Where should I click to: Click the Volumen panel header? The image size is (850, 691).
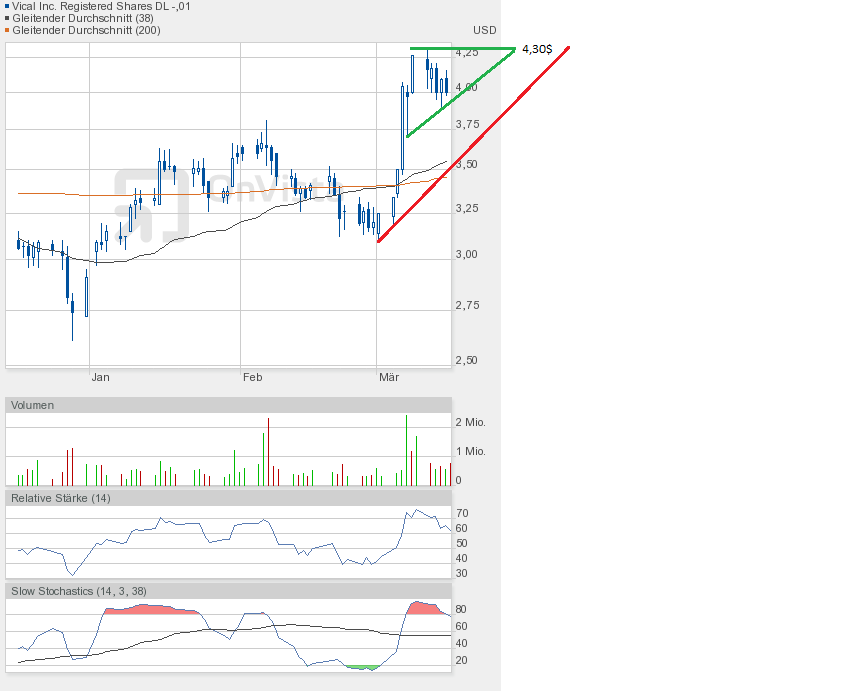pyautogui.click(x=33, y=405)
